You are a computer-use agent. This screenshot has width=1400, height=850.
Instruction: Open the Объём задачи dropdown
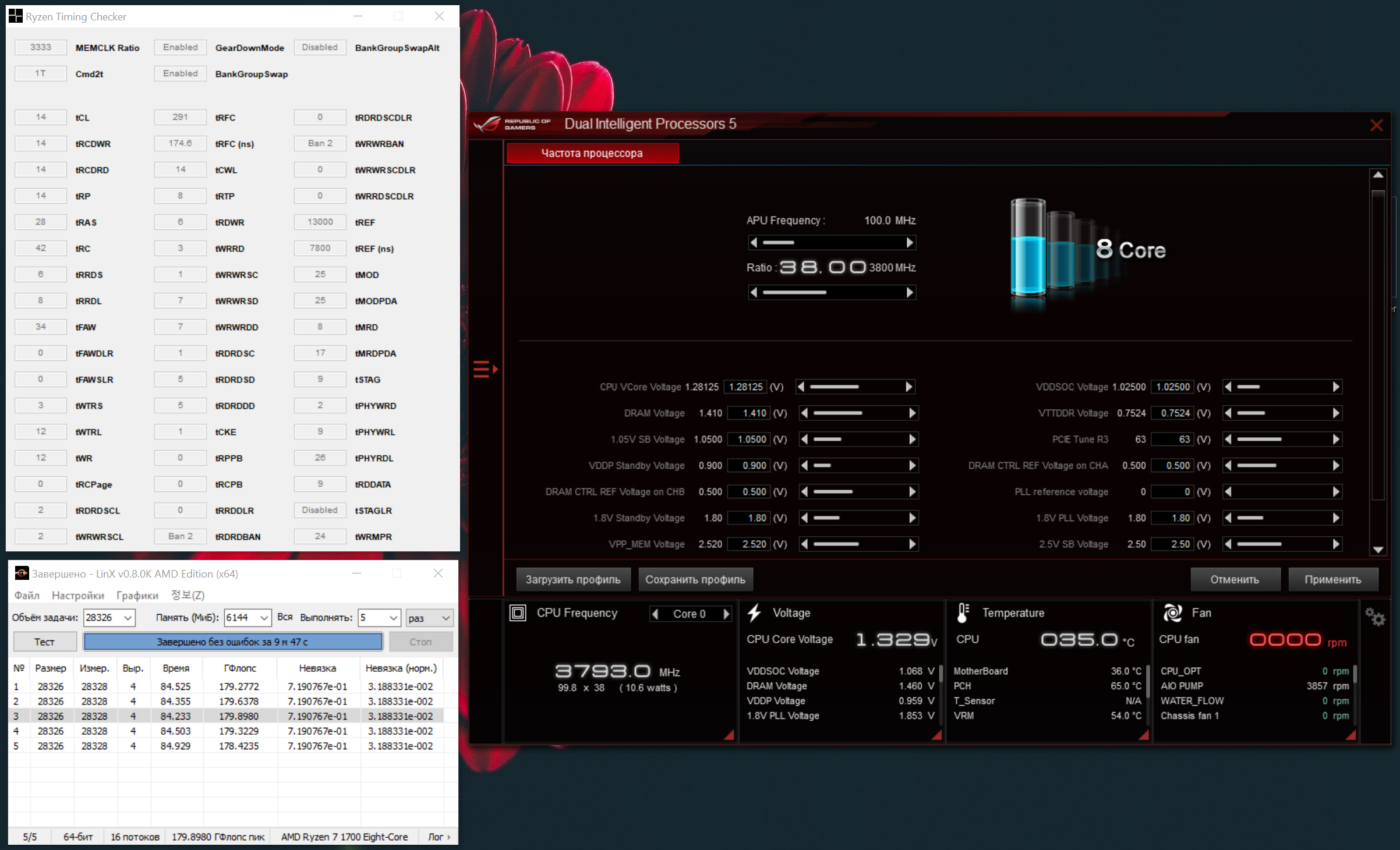[x=128, y=618]
